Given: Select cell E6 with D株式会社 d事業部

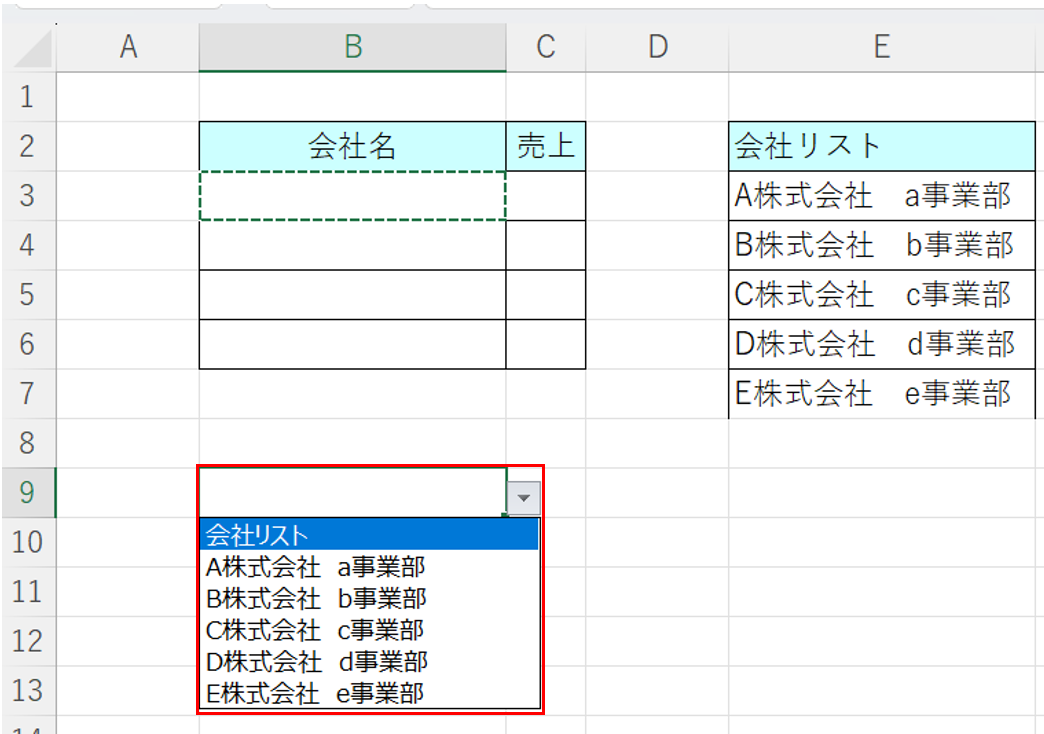Looking at the screenshot, I should (882, 344).
